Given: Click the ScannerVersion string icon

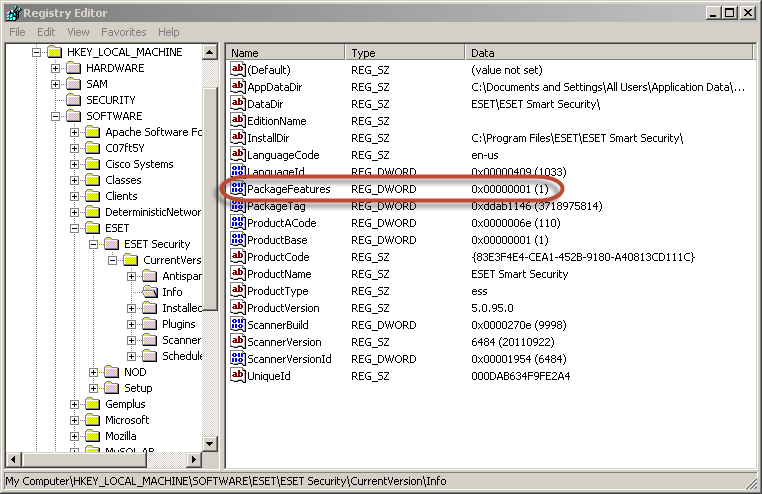Looking at the screenshot, I should [238, 341].
